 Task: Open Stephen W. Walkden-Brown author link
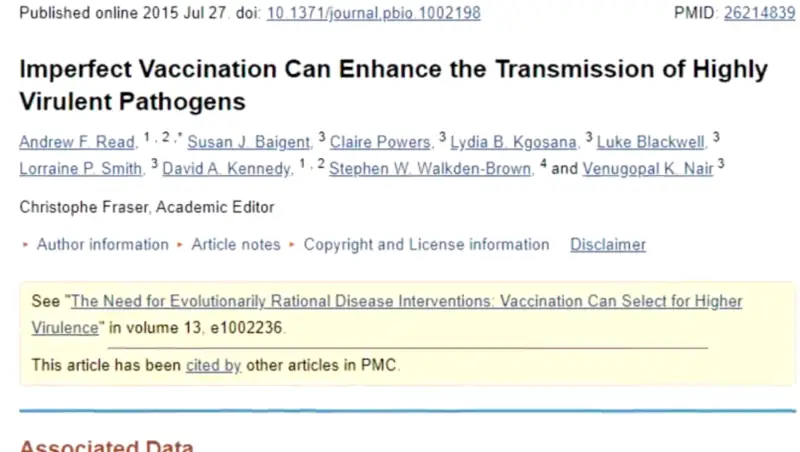coord(430,168)
